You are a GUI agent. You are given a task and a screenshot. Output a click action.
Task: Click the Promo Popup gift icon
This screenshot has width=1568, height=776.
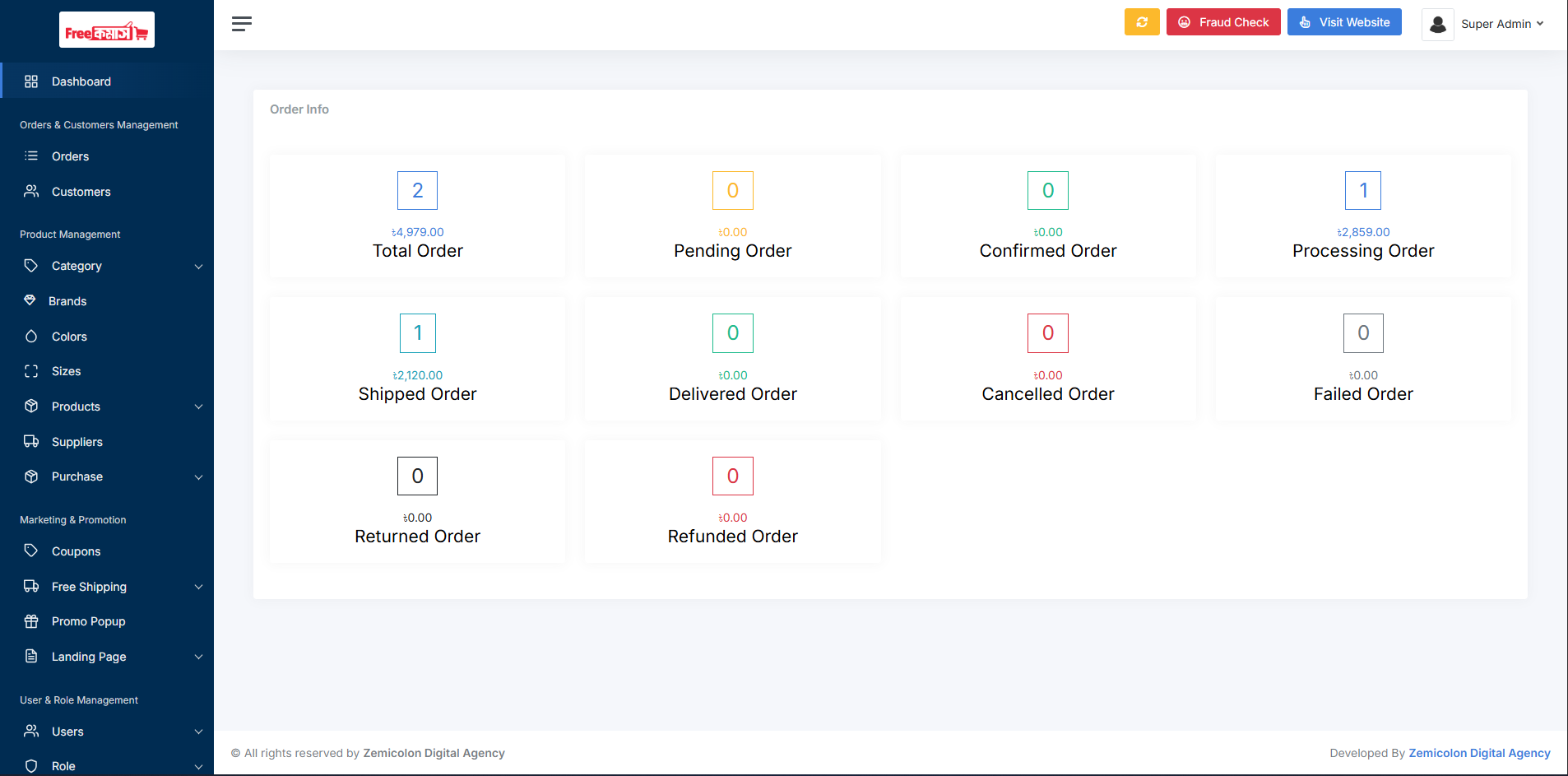click(31, 621)
